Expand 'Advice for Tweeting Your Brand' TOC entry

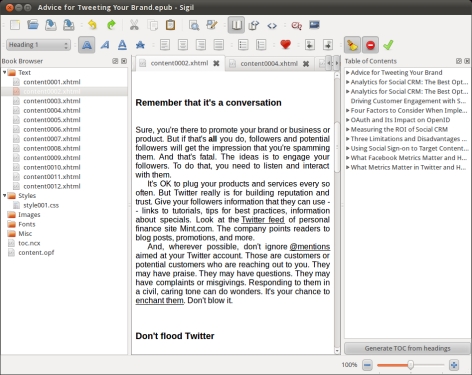pyautogui.click(x=348, y=72)
